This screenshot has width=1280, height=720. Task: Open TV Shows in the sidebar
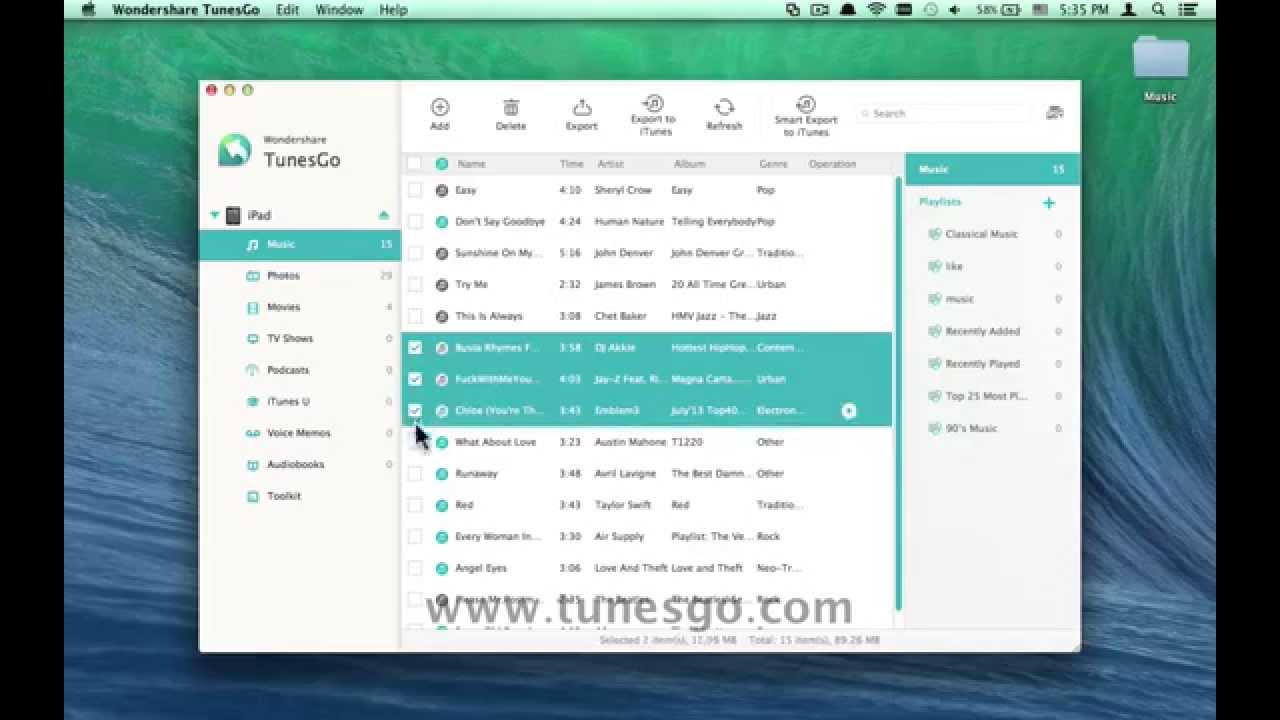pos(300,339)
